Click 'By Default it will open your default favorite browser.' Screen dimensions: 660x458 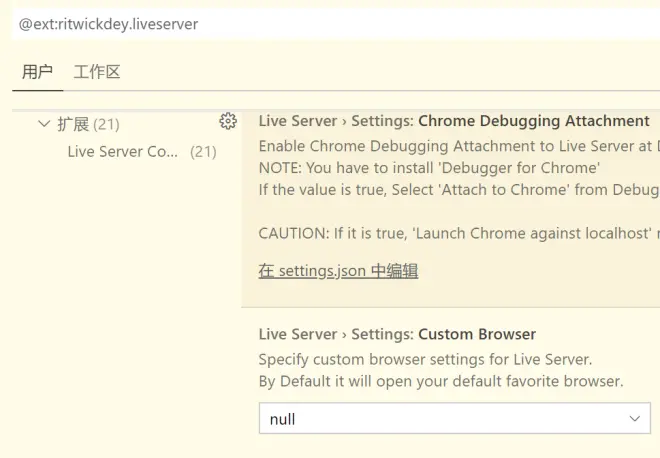click(441, 381)
